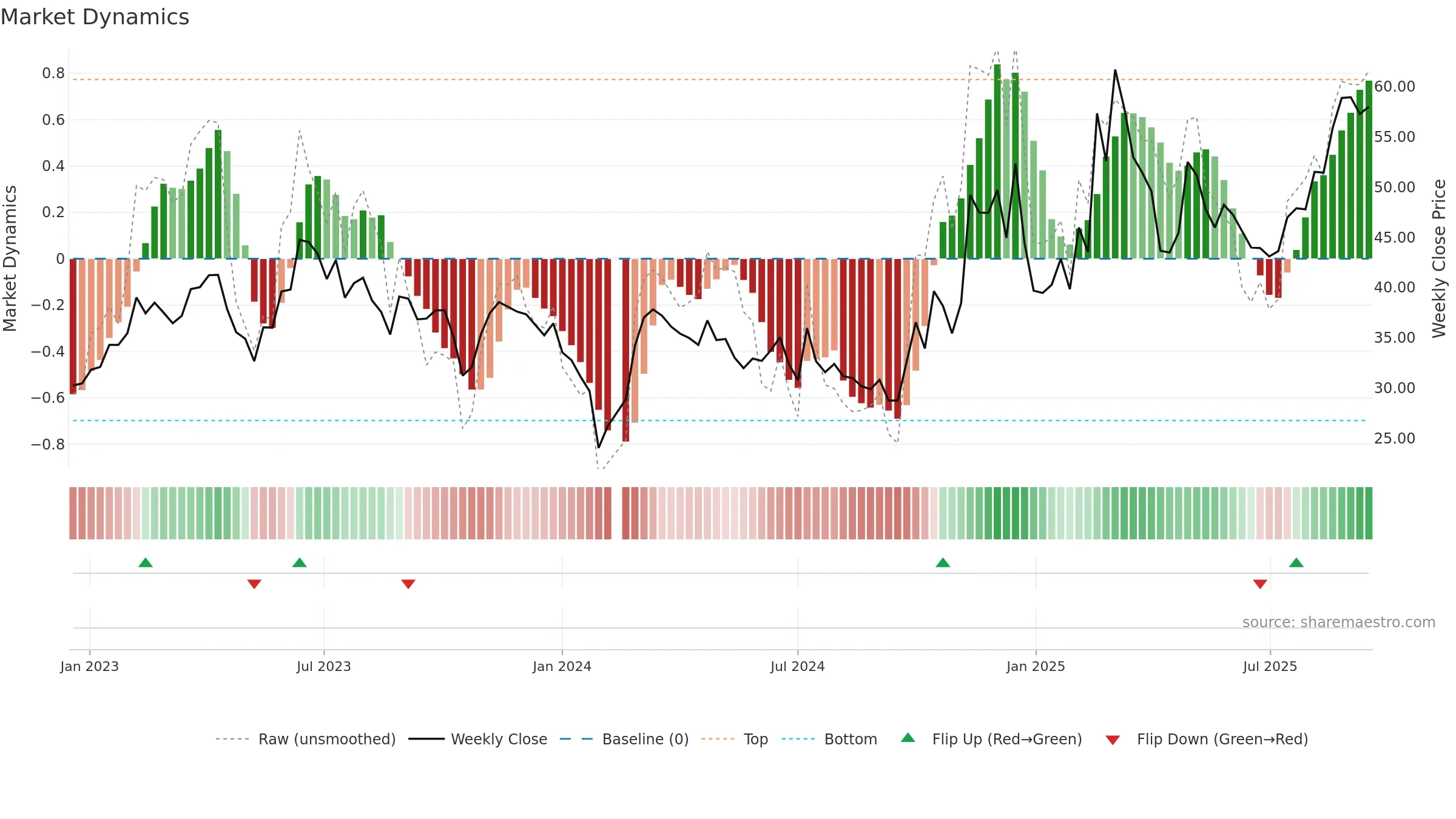Click the 50.00 price tick on the right axis
Viewport: 1456px width, 819px height.
tap(1395, 187)
